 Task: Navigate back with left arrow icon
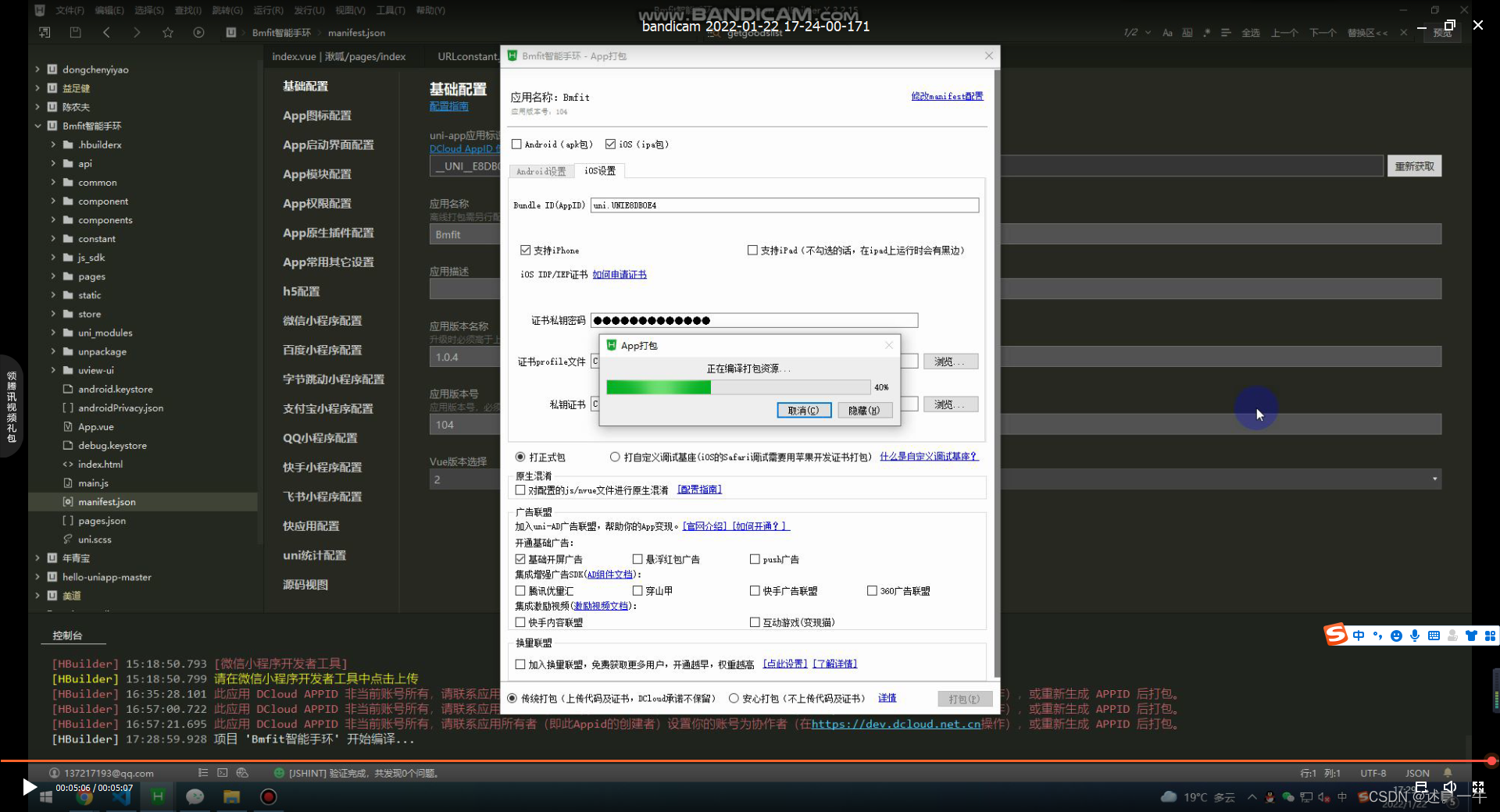tap(106, 32)
